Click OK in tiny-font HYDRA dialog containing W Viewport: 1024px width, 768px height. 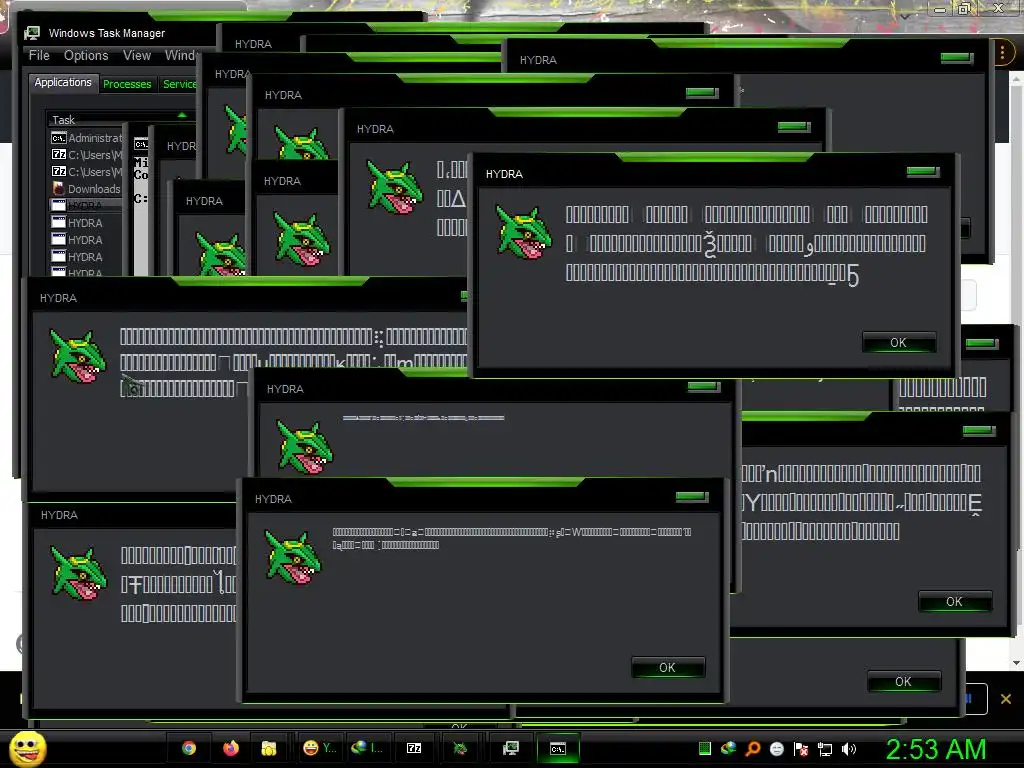point(667,667)
